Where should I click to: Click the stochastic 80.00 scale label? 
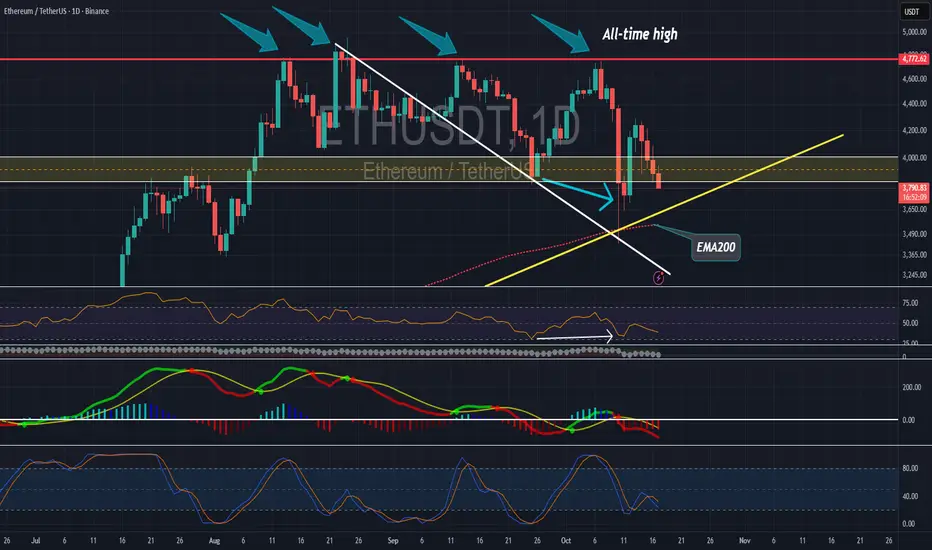coord(910,469)
